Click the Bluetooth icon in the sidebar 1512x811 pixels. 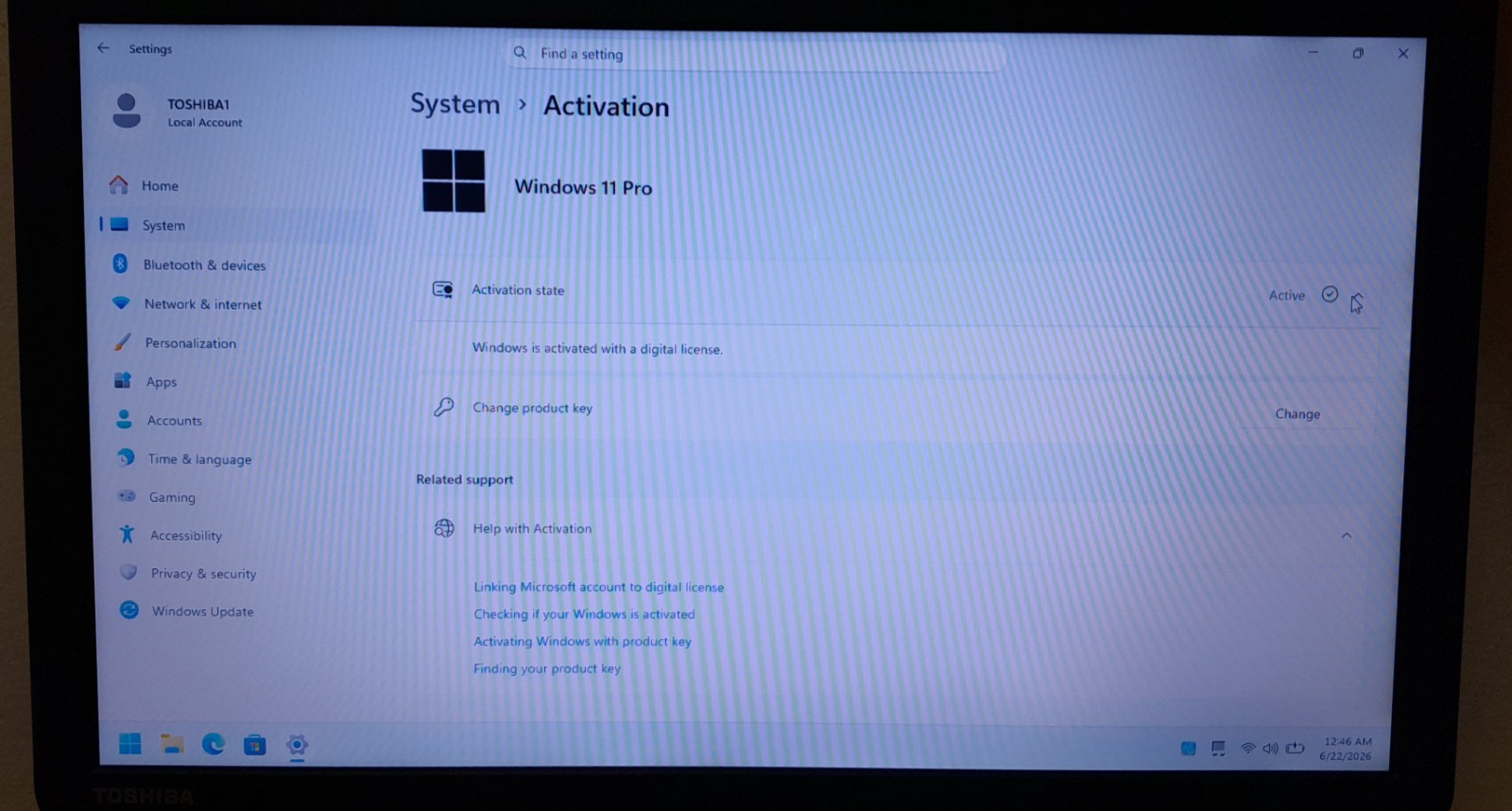coord(120,264)
